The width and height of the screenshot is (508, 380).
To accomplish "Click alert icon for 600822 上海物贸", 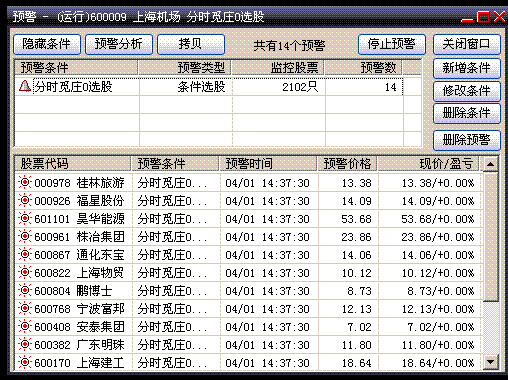I will pyautogui.click(x=25, y=273).
